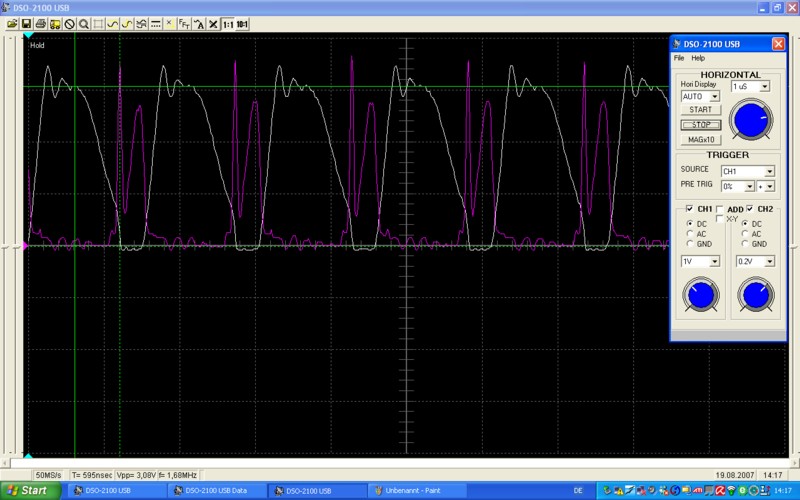Toggle the CH2 channel checkbox

pyautogui.click(x=749, y=209)
